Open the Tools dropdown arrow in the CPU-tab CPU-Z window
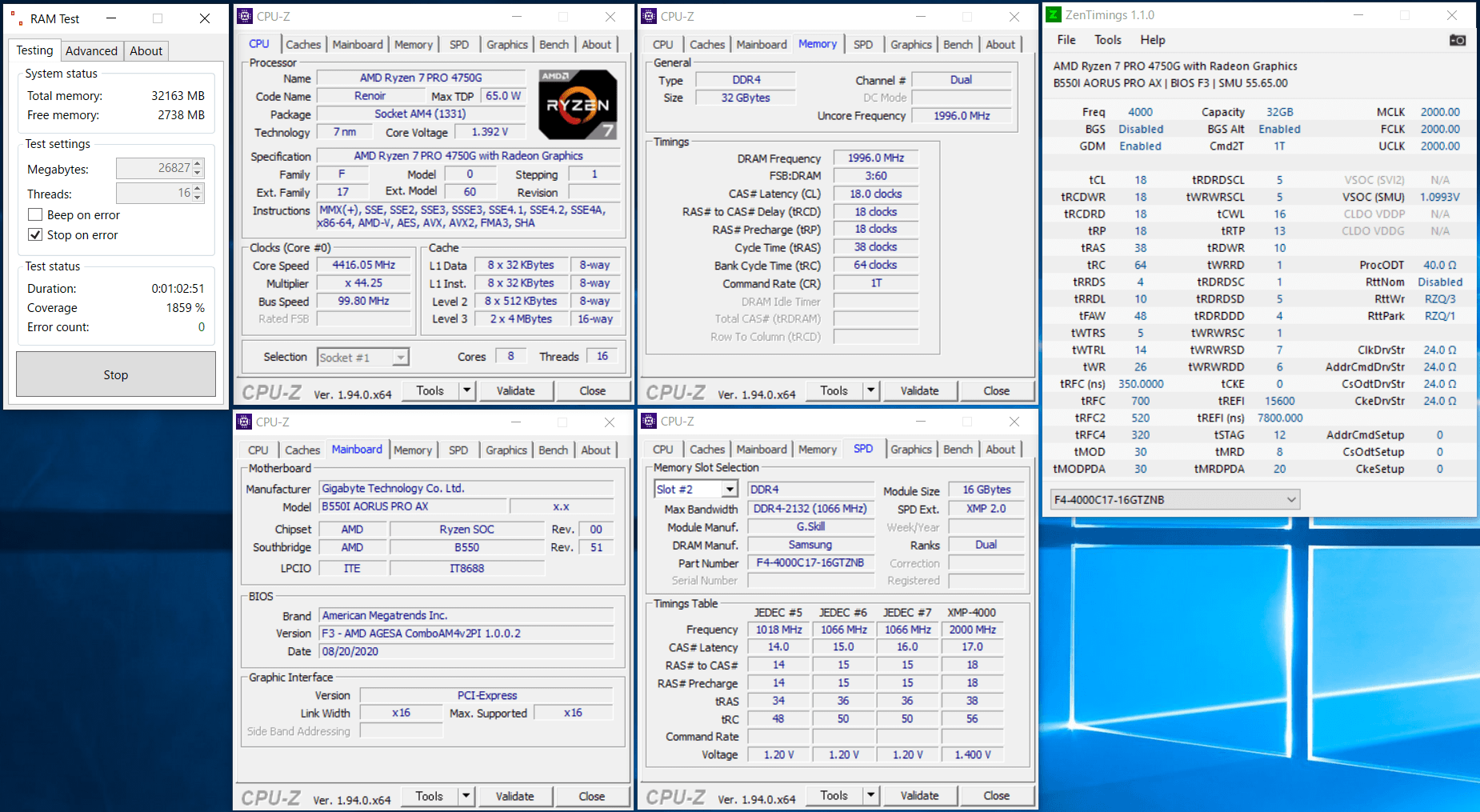 [x=467, y=390]
